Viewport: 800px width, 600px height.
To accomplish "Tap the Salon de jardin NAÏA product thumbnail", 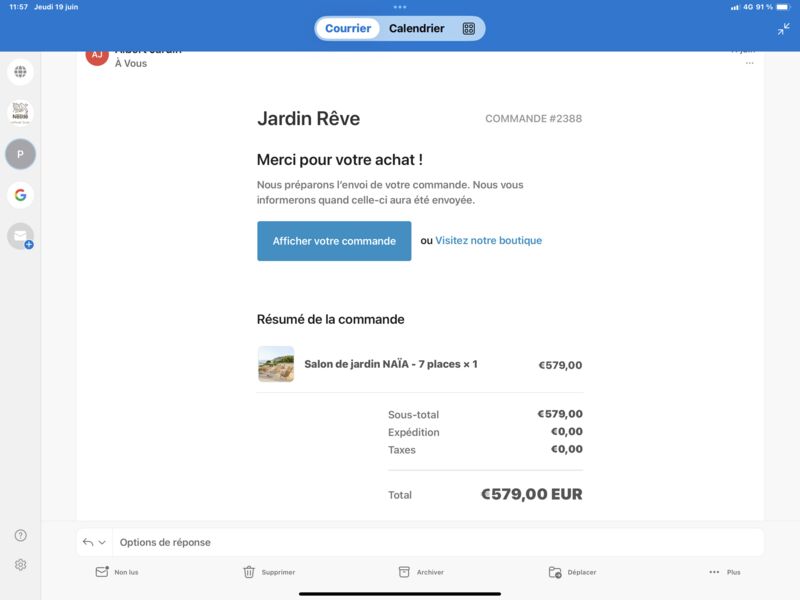I will (276, 364).
